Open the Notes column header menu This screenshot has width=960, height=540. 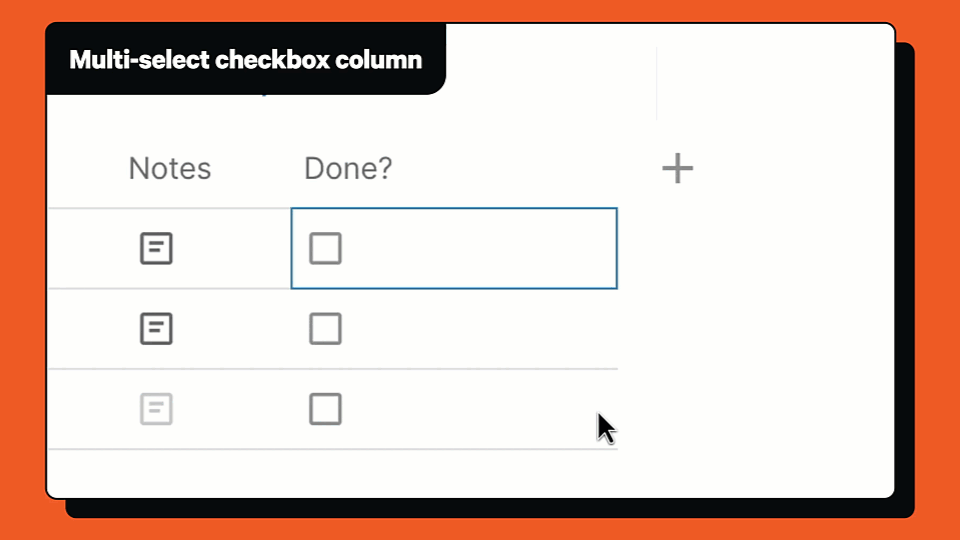point(170,168)
